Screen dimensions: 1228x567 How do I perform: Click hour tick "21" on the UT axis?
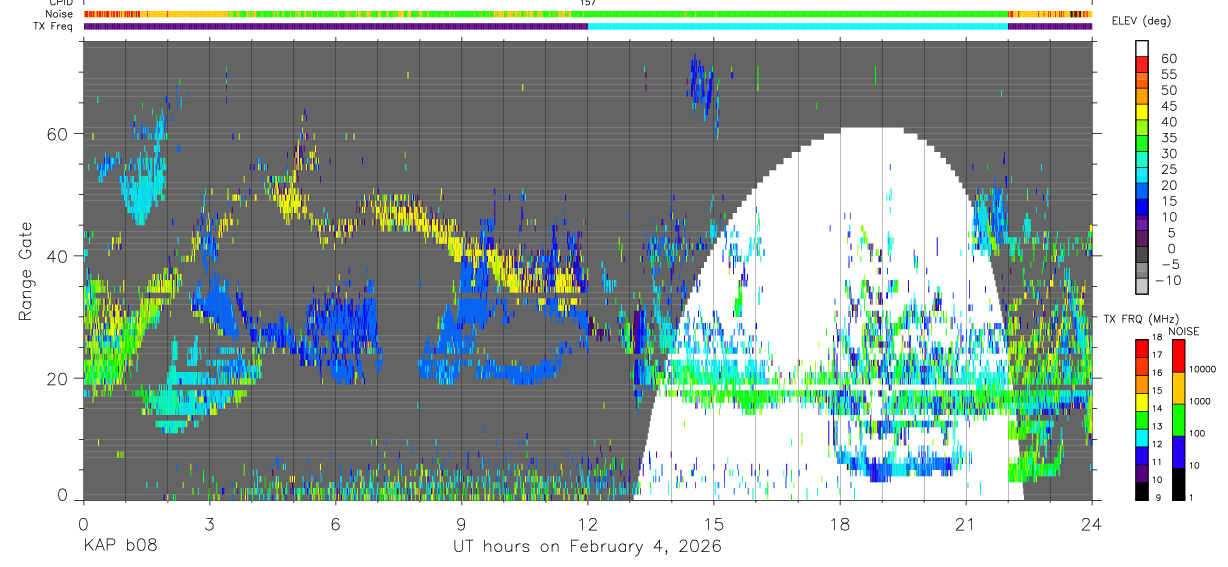click(x=966, y=524)
